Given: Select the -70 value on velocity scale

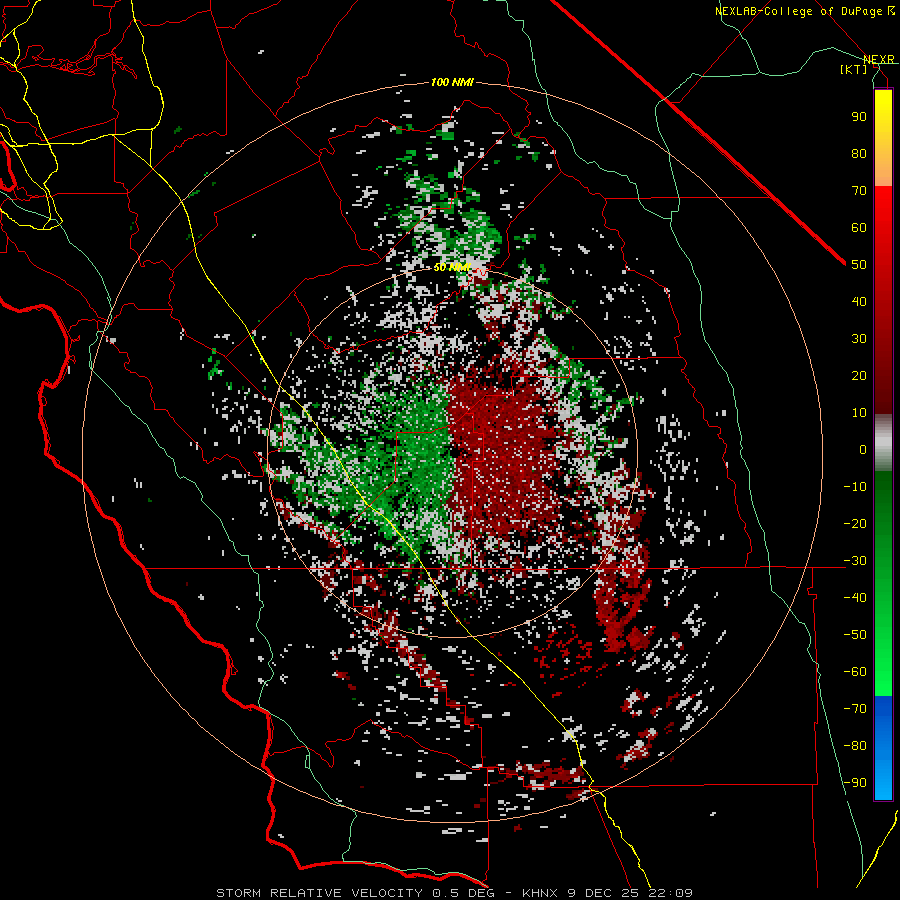Looking at the screenshot, I should pyautogui.click(x=855, y=709).
